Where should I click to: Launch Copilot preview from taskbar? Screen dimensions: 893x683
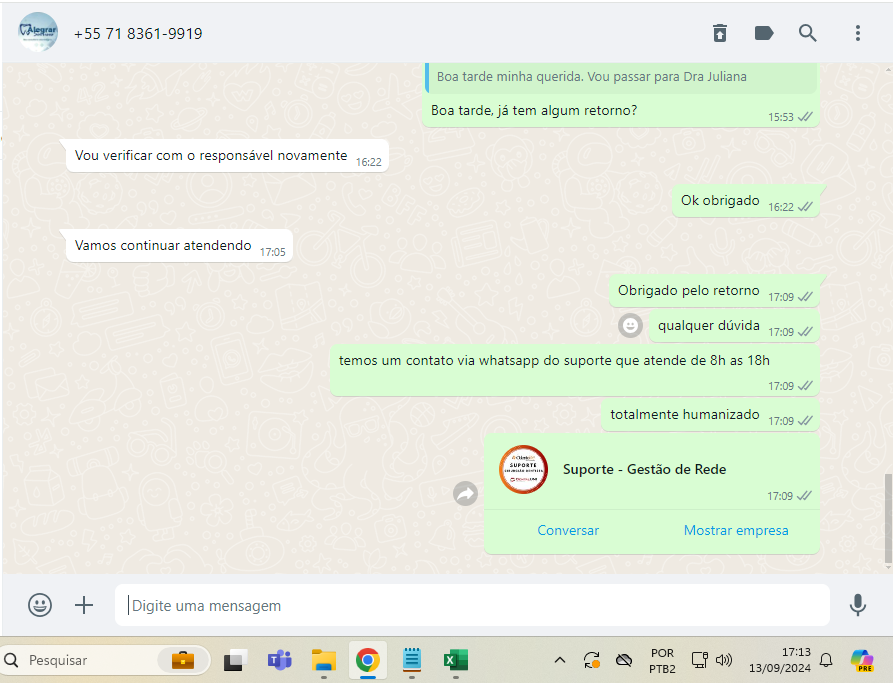pos(862,660)
